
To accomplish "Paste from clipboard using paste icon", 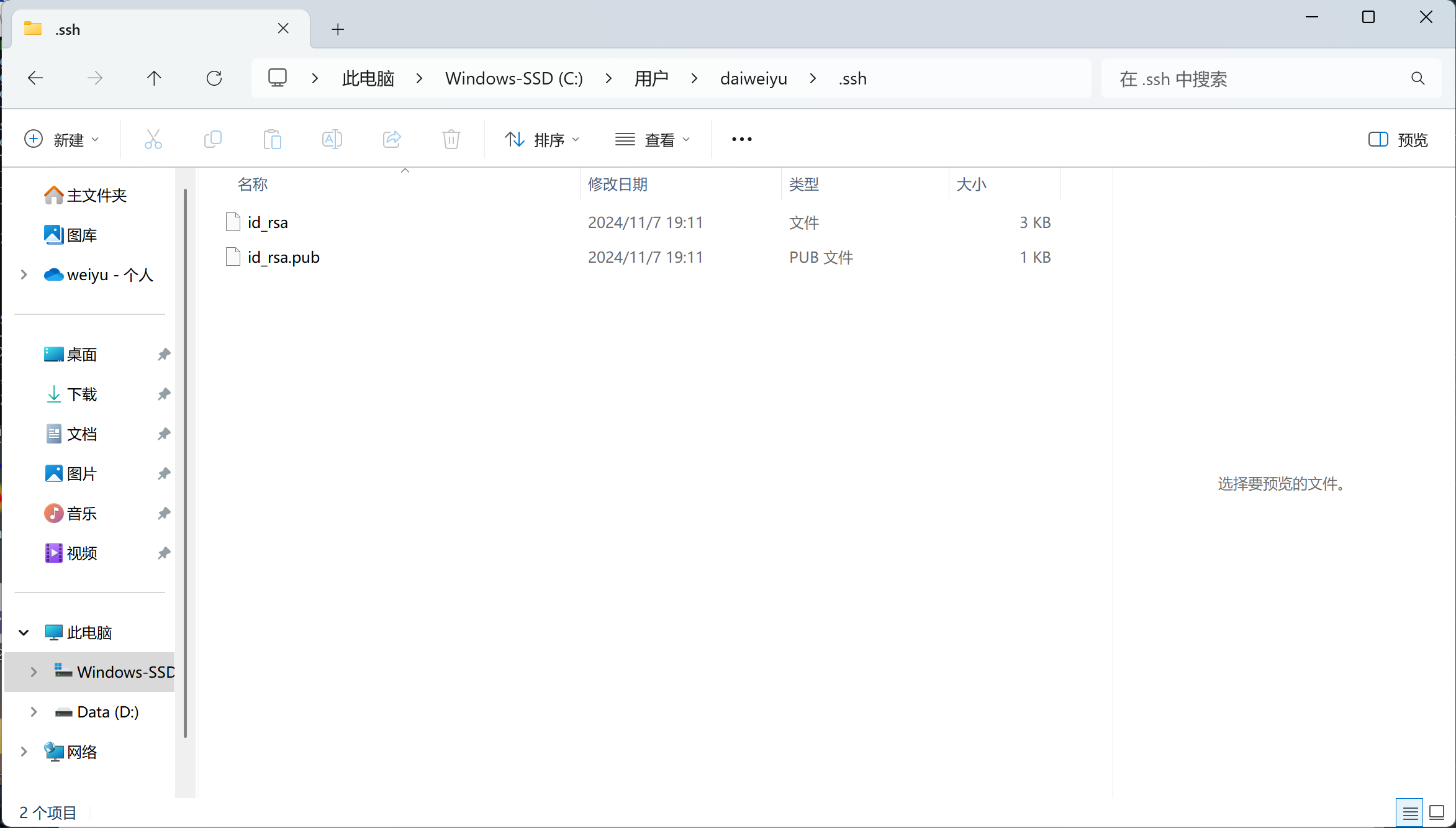I will 272,139.
